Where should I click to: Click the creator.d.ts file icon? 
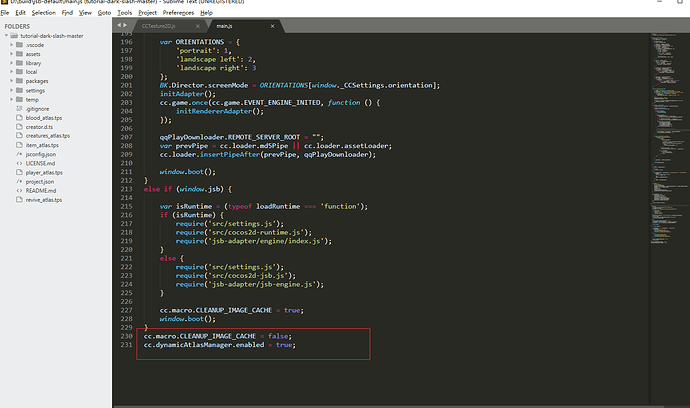(19, 127)
